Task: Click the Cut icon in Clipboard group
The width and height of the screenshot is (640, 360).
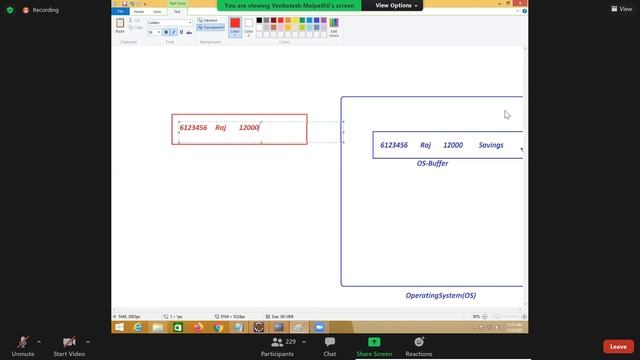Action: point(135,20)
